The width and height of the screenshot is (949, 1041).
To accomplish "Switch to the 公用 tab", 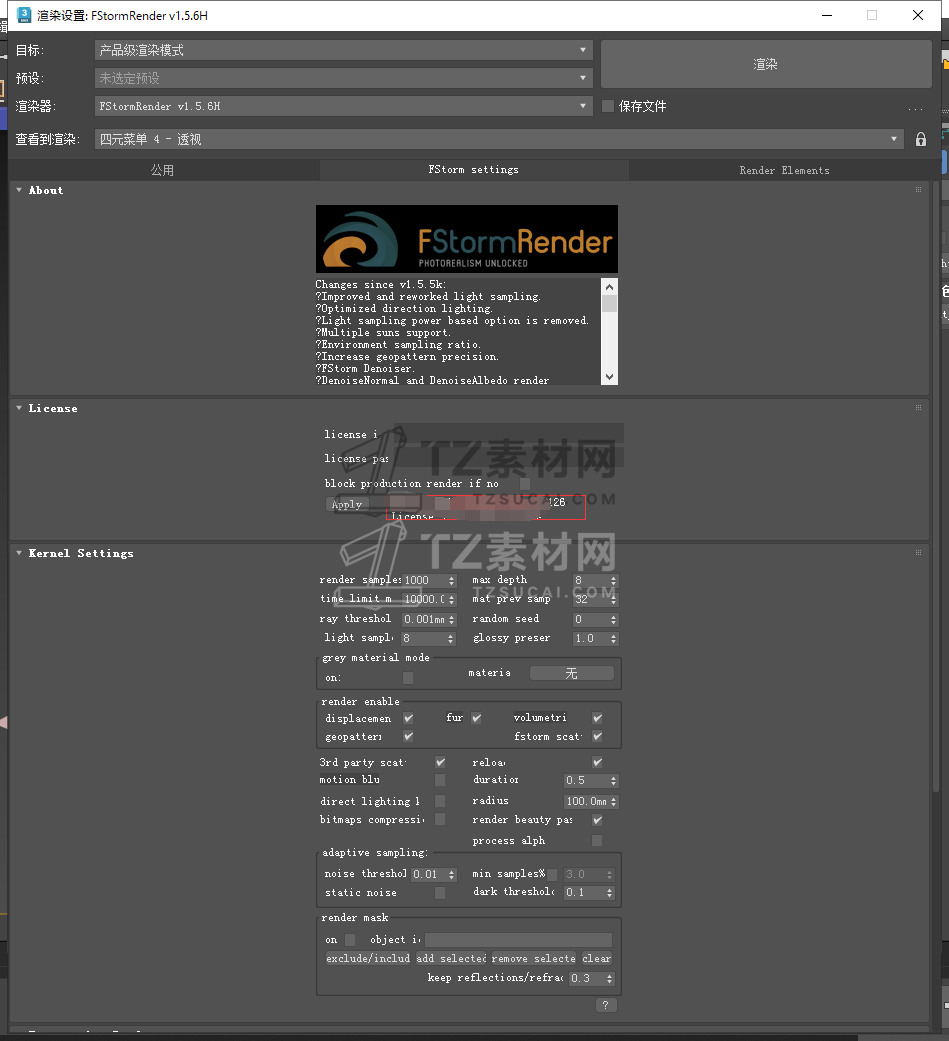I will click(163, 171).
